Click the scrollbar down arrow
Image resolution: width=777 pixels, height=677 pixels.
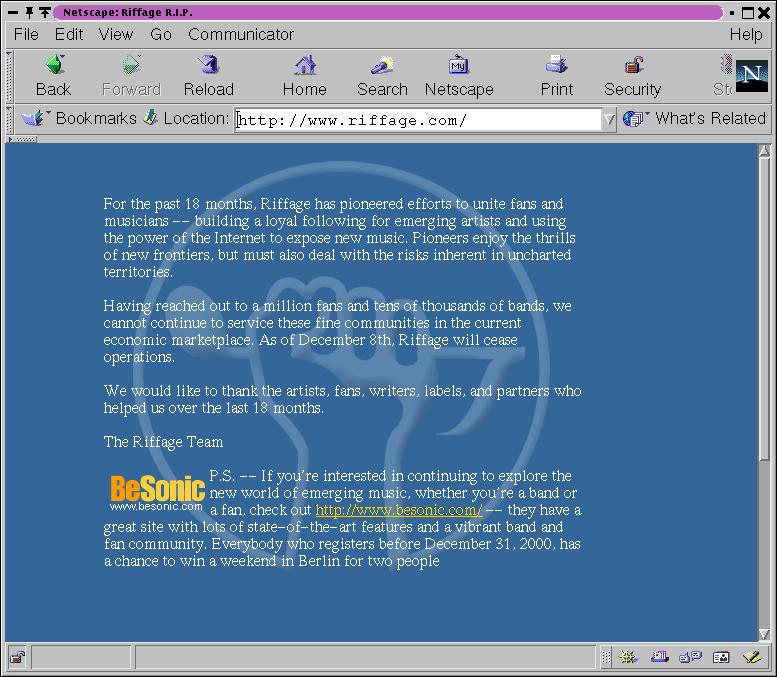point(765,634)
